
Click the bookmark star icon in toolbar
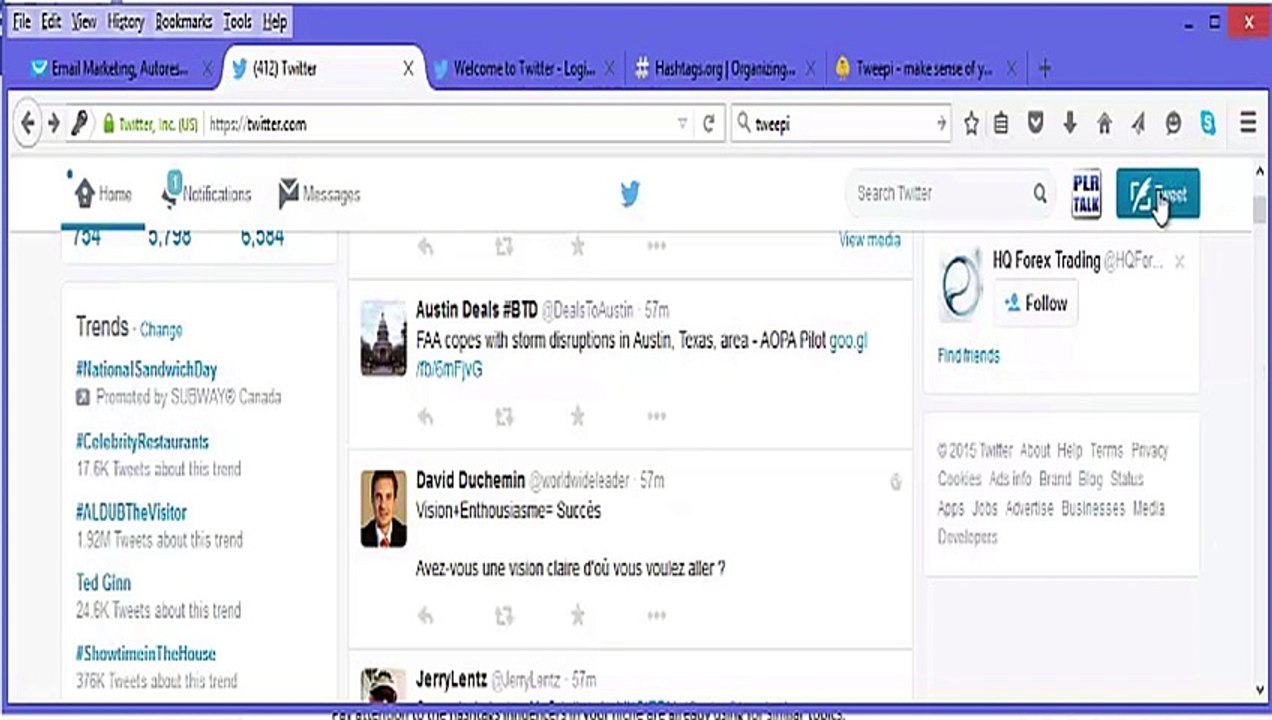click(x=971, y=124)
